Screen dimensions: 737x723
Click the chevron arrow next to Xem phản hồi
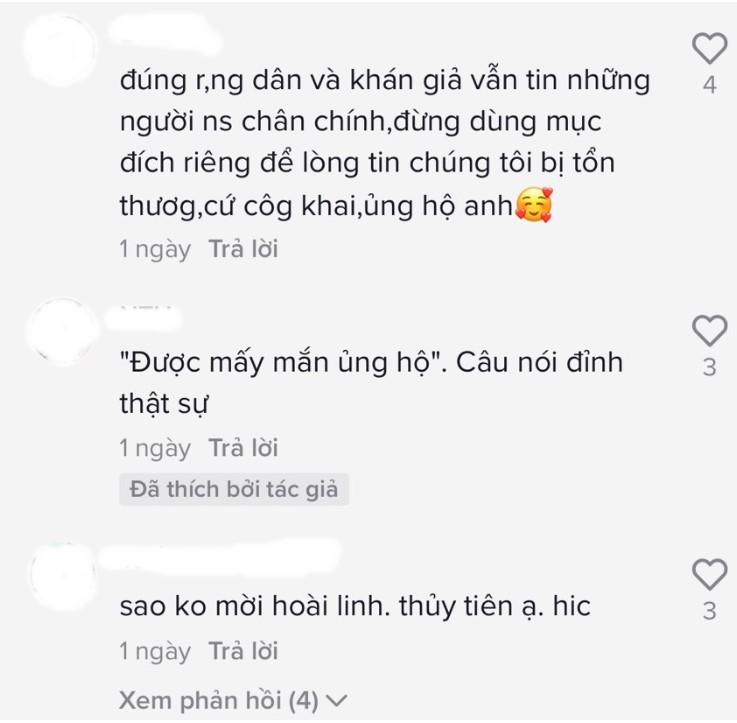pos(337,701)
